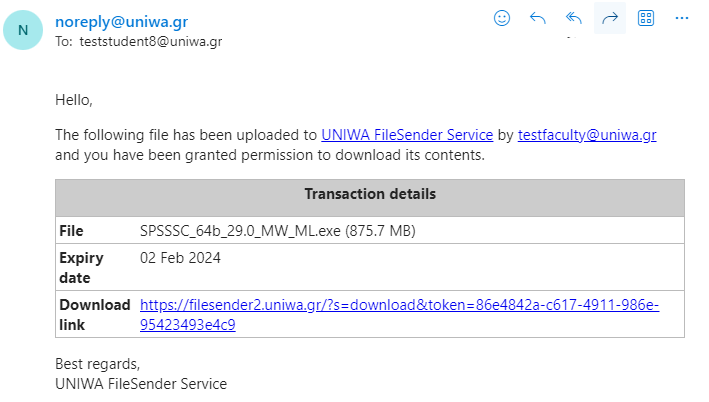Click the UNIWA FileSender Service signature line

(x=141, y=384)
